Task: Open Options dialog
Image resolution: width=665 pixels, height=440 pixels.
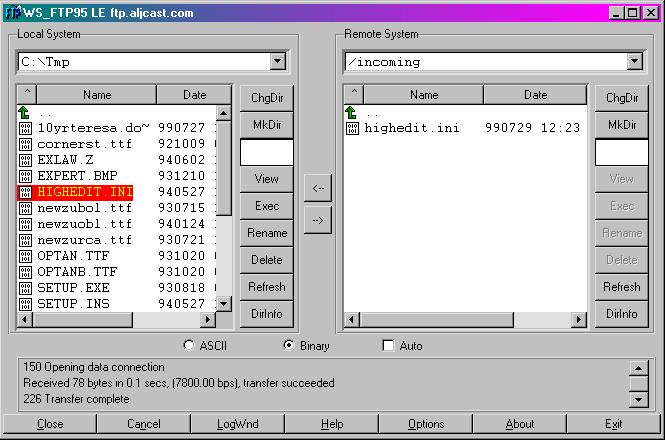Action: point(426,424)
